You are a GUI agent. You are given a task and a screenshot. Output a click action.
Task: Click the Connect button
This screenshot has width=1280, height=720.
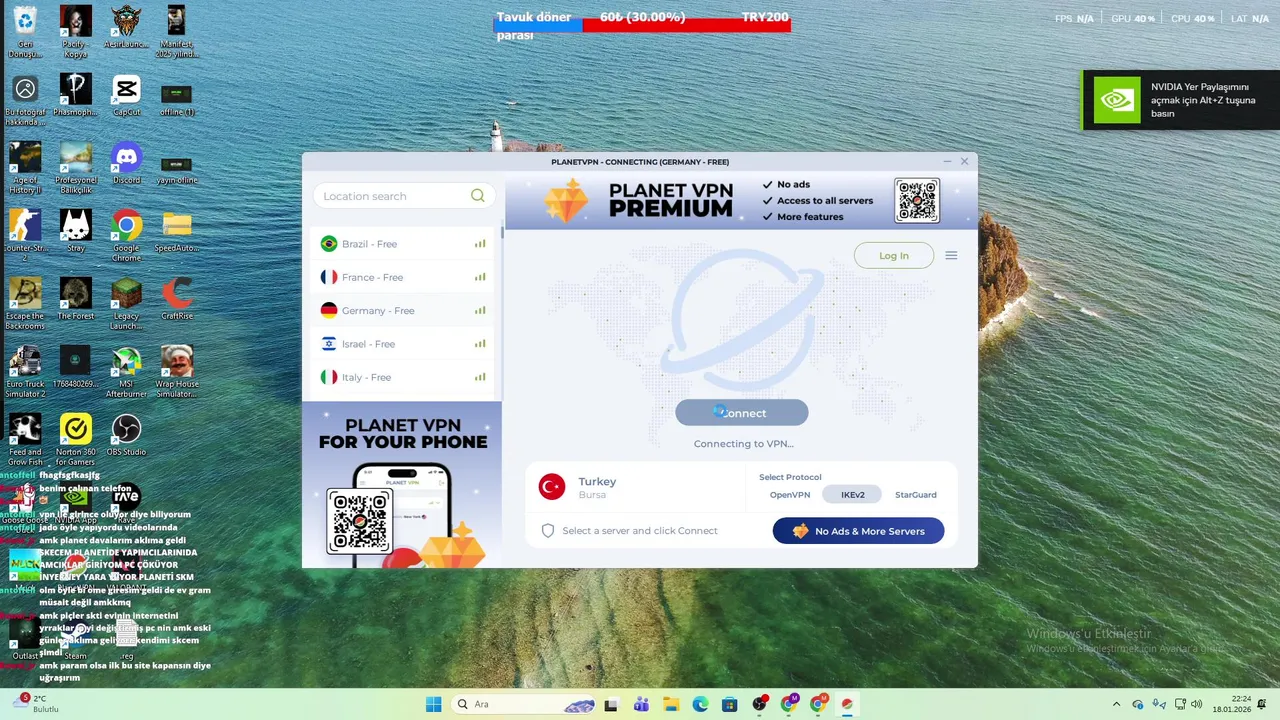point(741,413)
